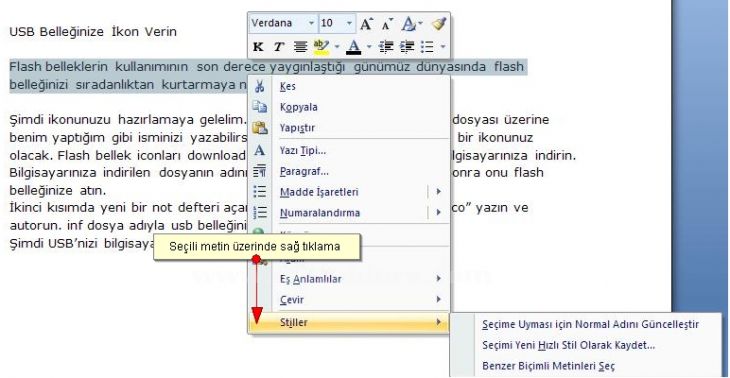The image size is (730, 378).
Task: Click the text belleğinize atın.
Action: [x=58, y=190]
